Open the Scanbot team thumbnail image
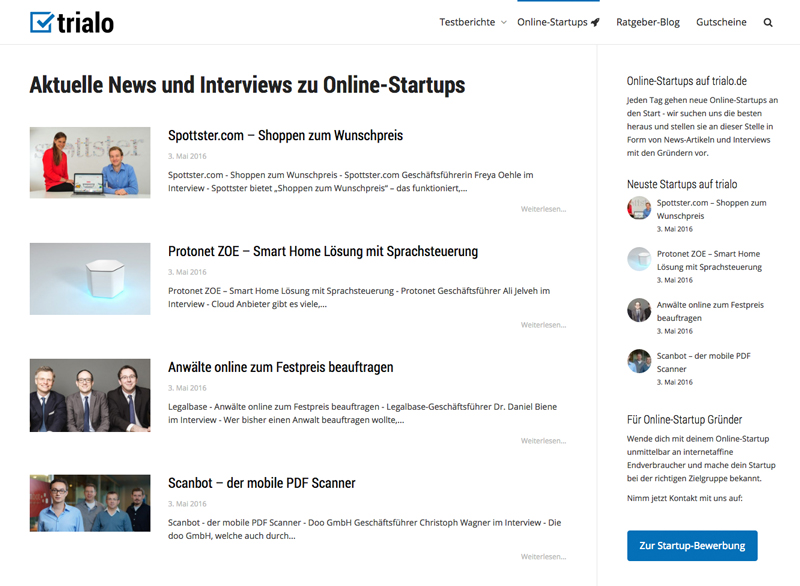Screen dimensions: 800x586 point(90,503)
